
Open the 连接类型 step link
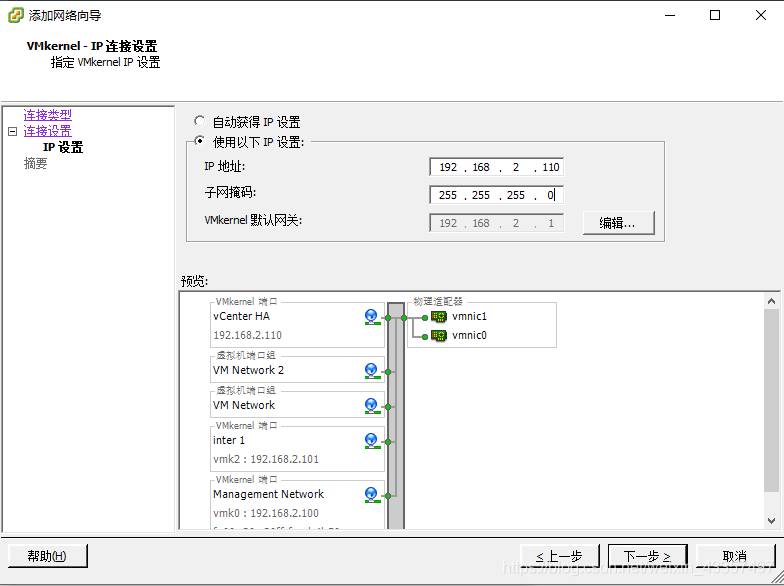coord(47,115)
